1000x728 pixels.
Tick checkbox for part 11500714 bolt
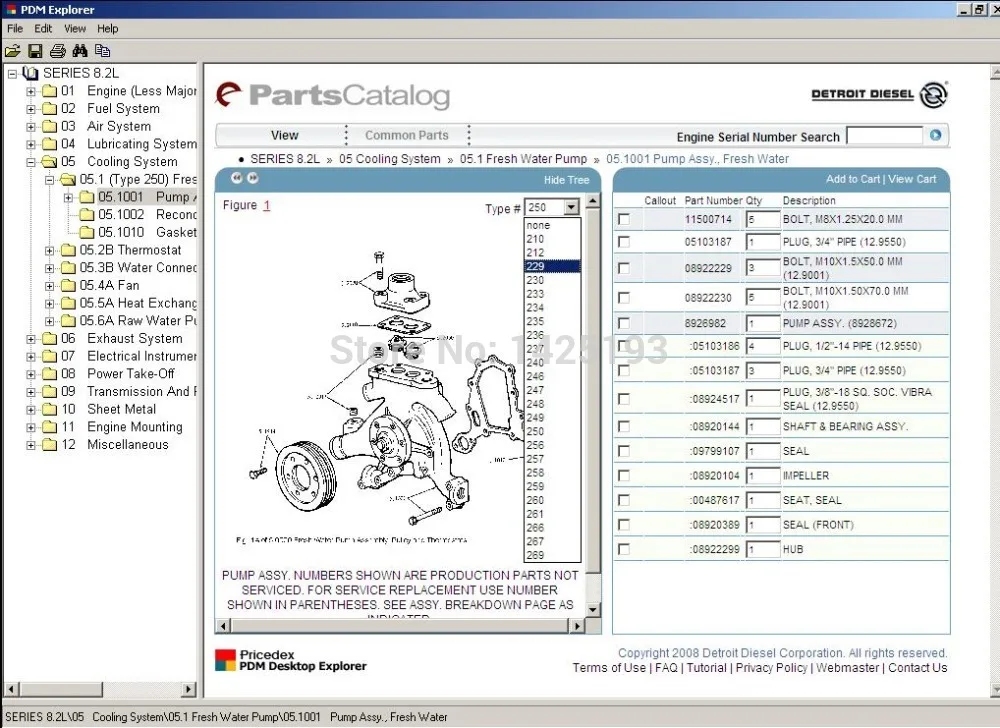pyautogui.click(x=624, y=219)
